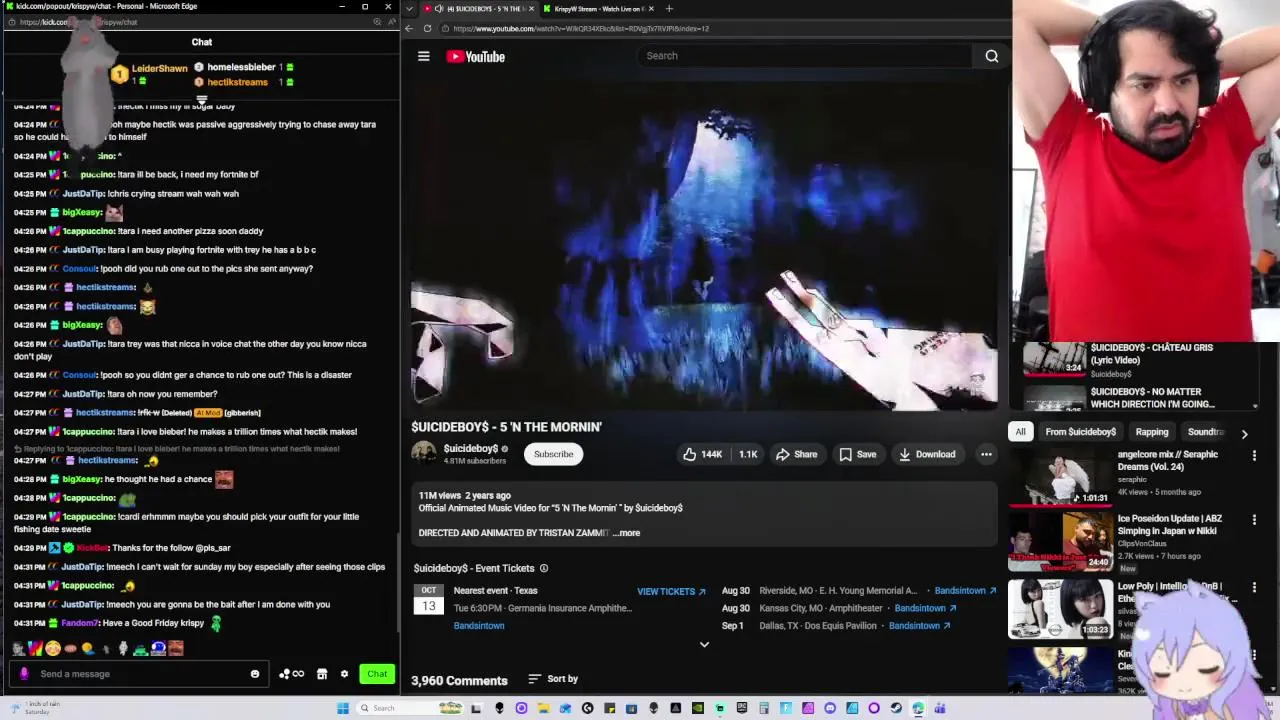The height and width of the screenshot is (720, 1280).
Task: Open Discord from the taskbar
Action: point(830,708)
